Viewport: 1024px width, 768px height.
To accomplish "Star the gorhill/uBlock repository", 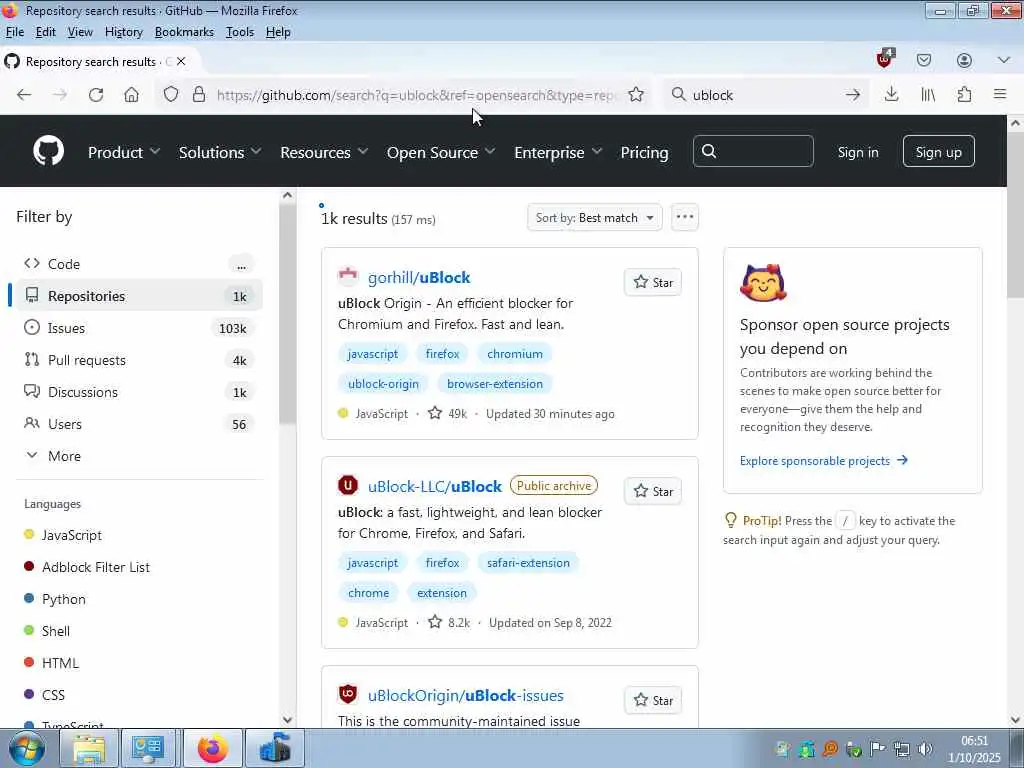I will pos(653,282).
